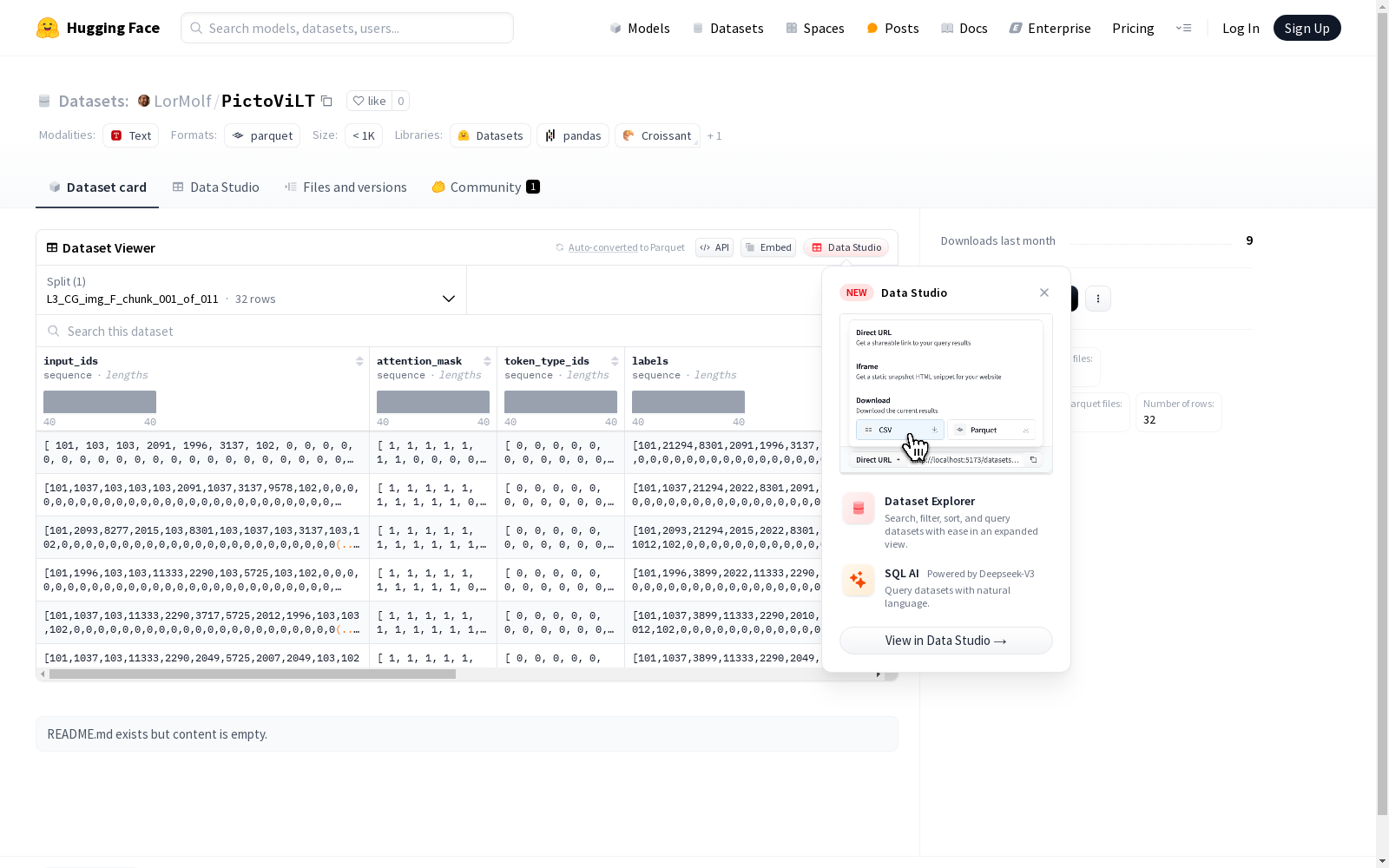Open the LorMolf profile link
This screenshot has height=868, width=1389.
tap(182, 101)
